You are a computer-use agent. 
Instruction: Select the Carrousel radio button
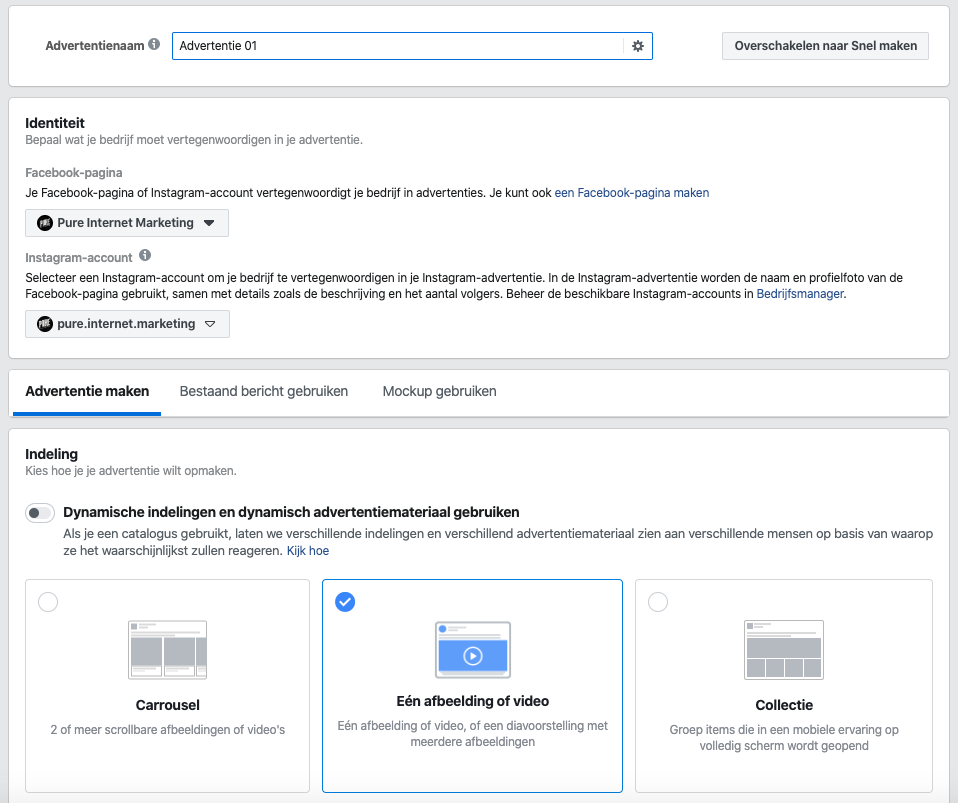[48, 602]
